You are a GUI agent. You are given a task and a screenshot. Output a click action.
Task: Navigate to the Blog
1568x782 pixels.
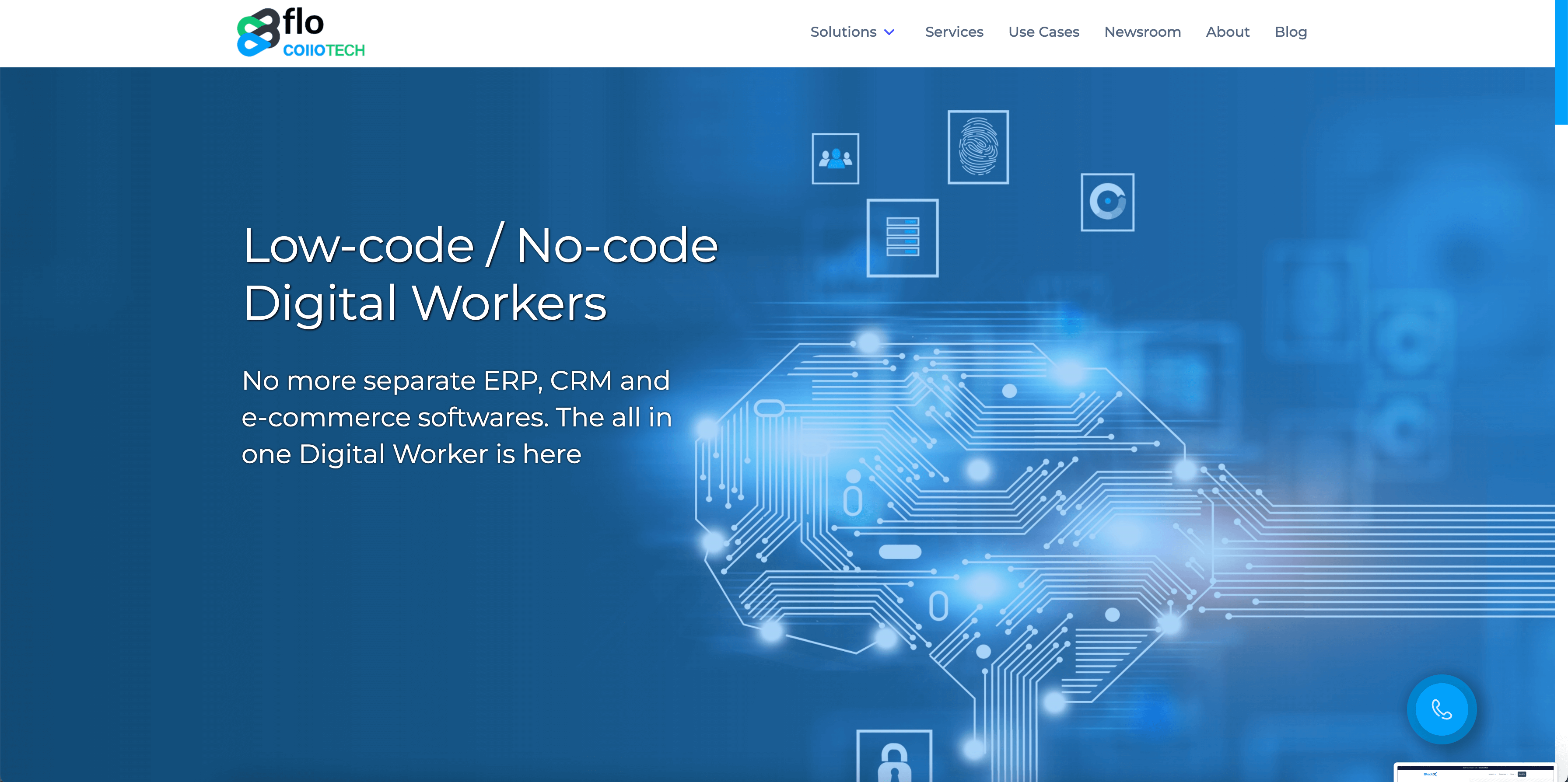click(1291, 31)
